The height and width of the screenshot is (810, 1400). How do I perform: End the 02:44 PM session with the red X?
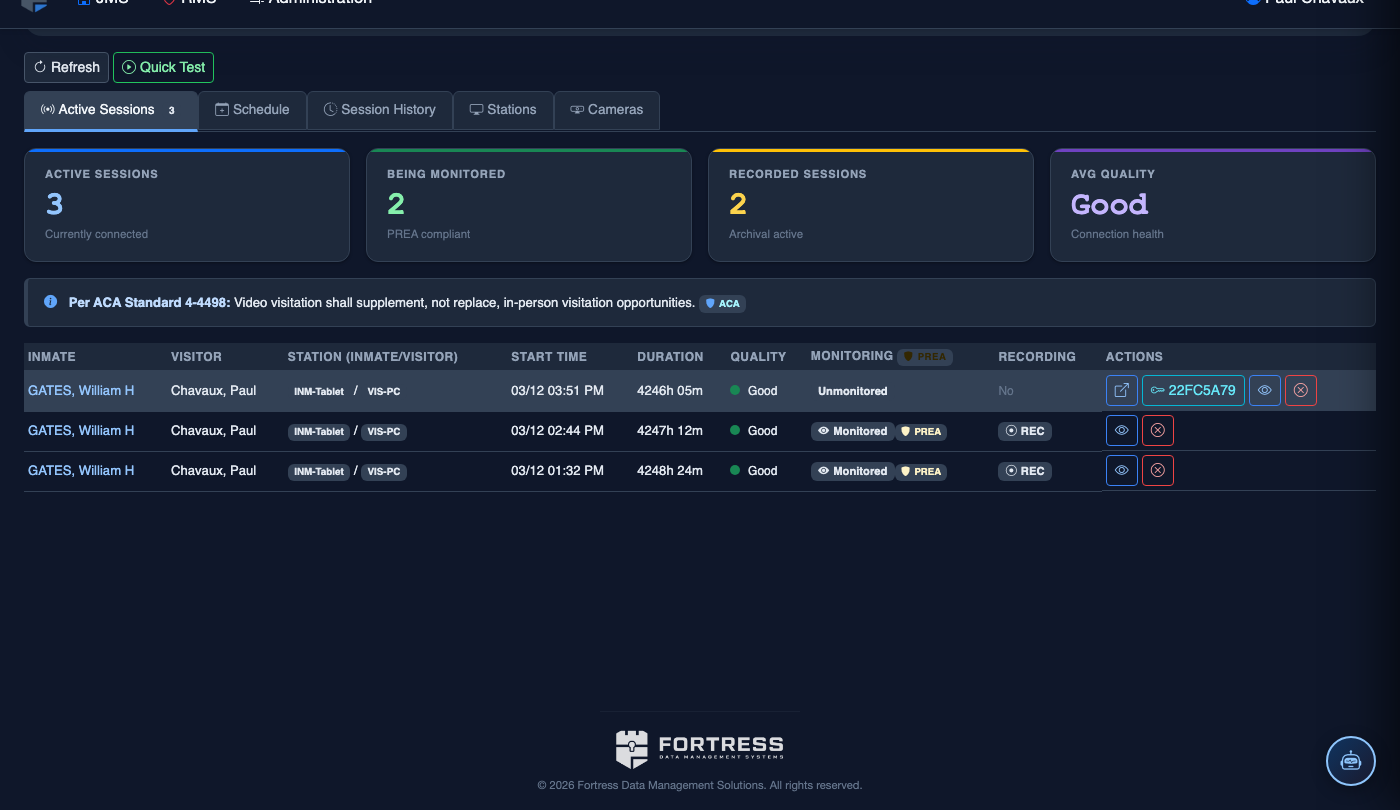pyautogui.click(x=1158, y=430)
